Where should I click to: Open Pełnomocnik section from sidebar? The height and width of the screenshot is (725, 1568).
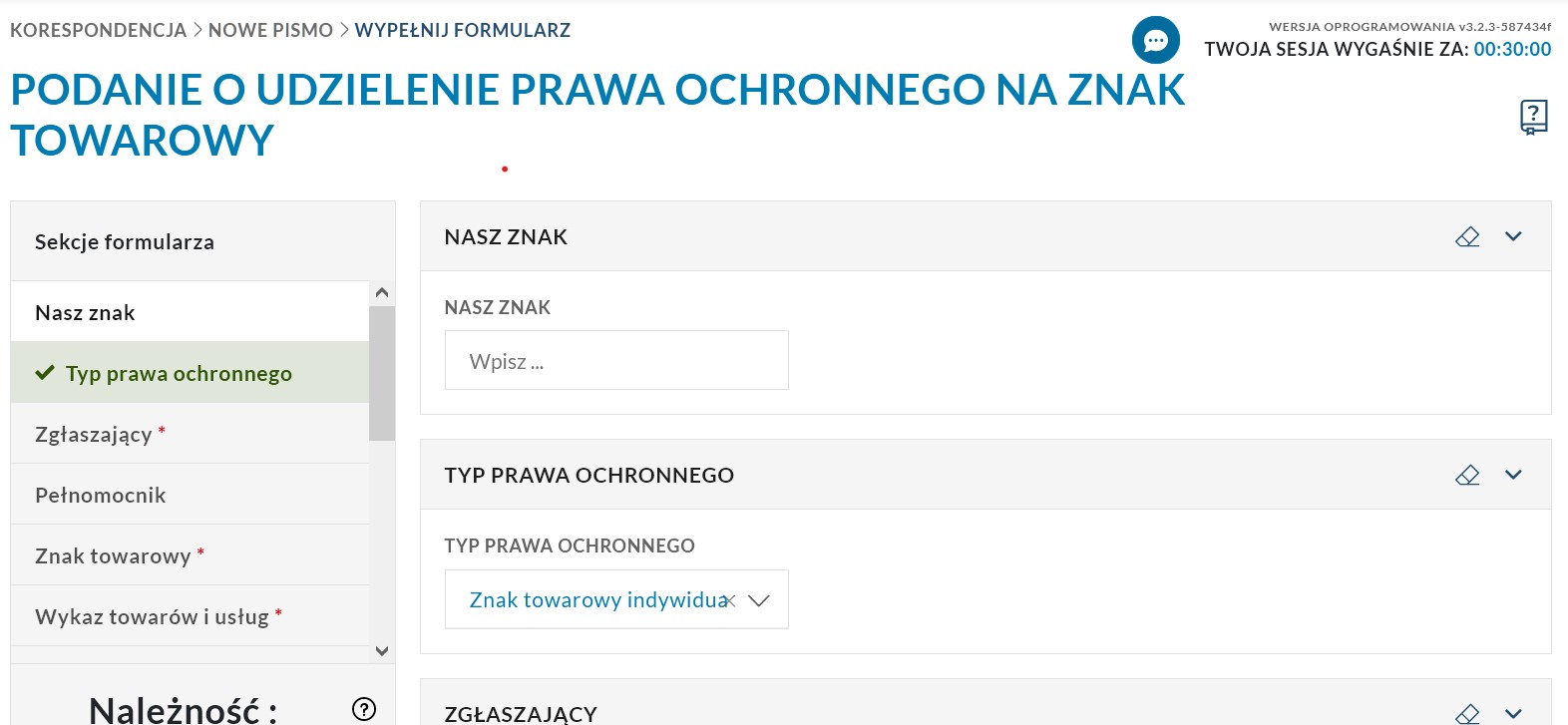(100, 496)
